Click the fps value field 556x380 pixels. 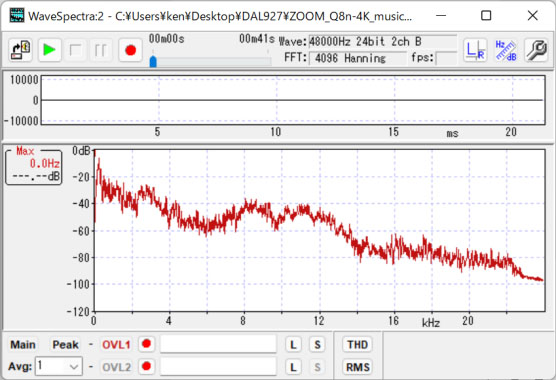click(446, 58)
